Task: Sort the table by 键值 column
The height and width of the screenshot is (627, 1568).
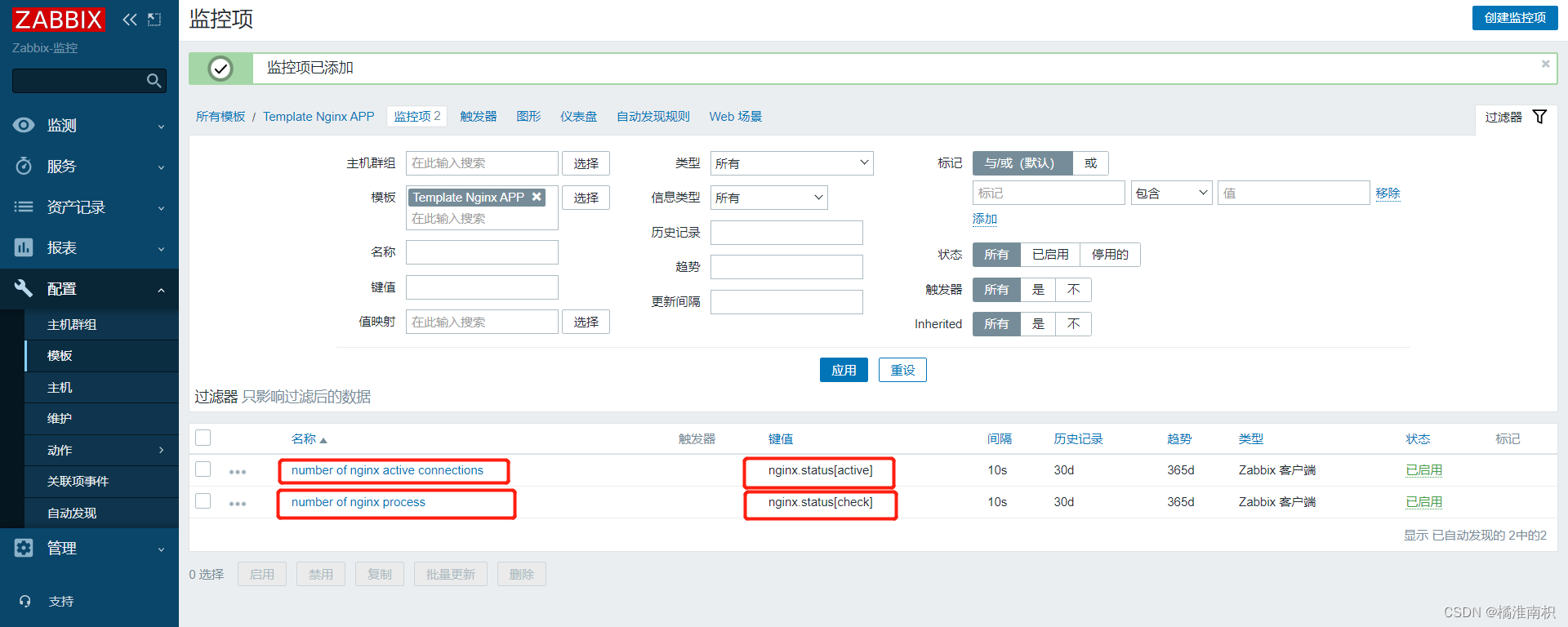Action: click(x=780, y=439)
